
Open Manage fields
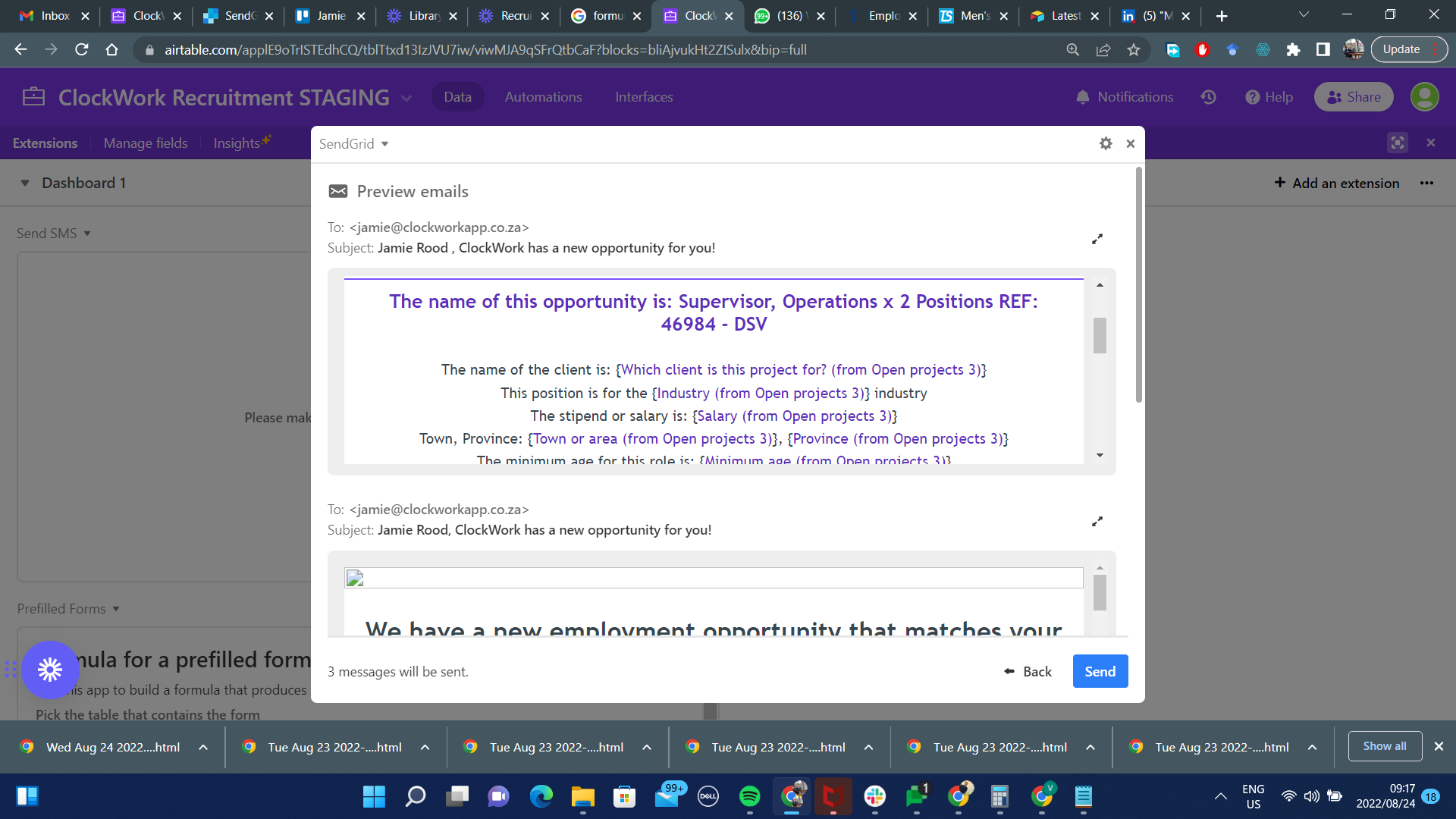146,143
